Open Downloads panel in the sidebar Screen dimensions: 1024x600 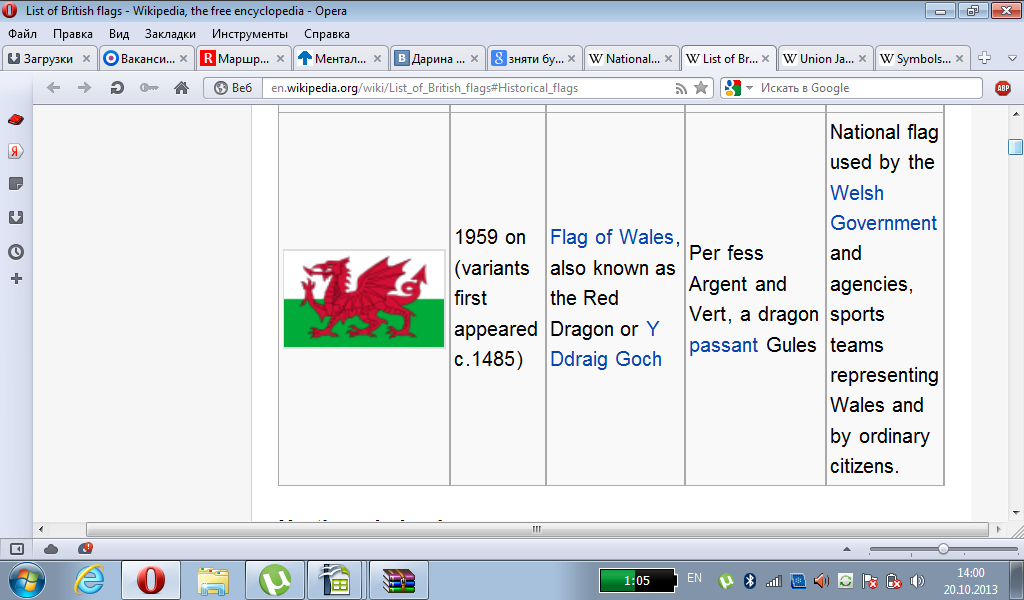tap(16, 217)
